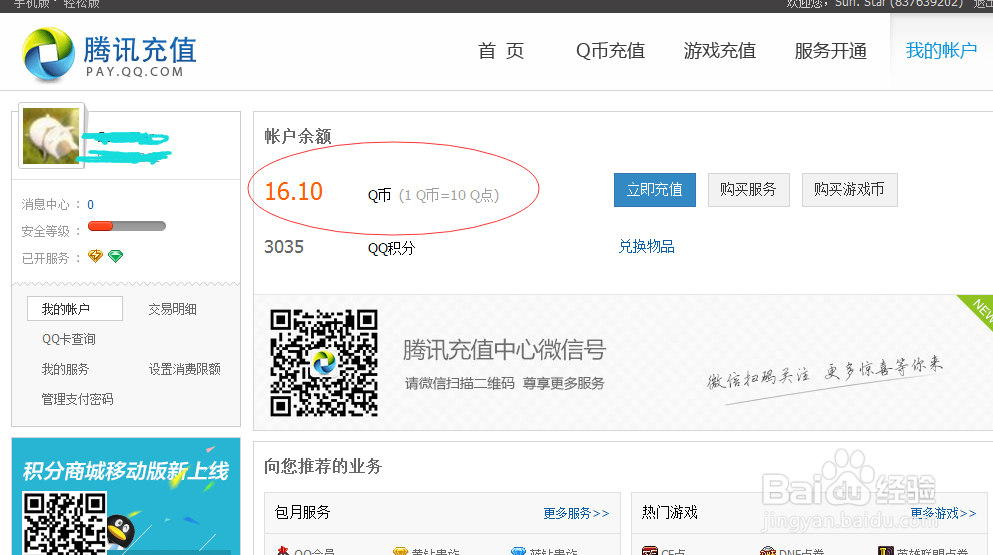
Task: Select the 我的帐户 top navigation tab
Action: 941,51
